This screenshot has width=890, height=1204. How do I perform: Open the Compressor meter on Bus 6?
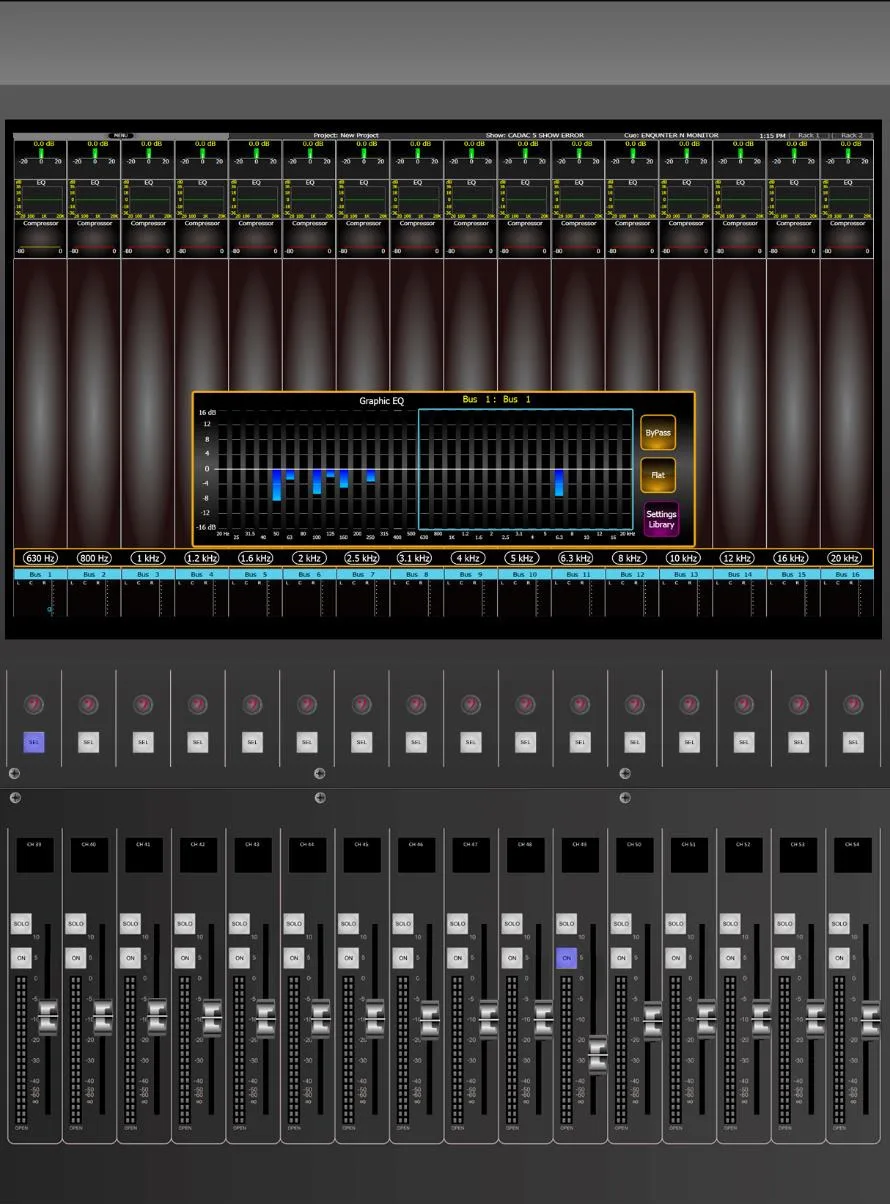click(310, 238)
